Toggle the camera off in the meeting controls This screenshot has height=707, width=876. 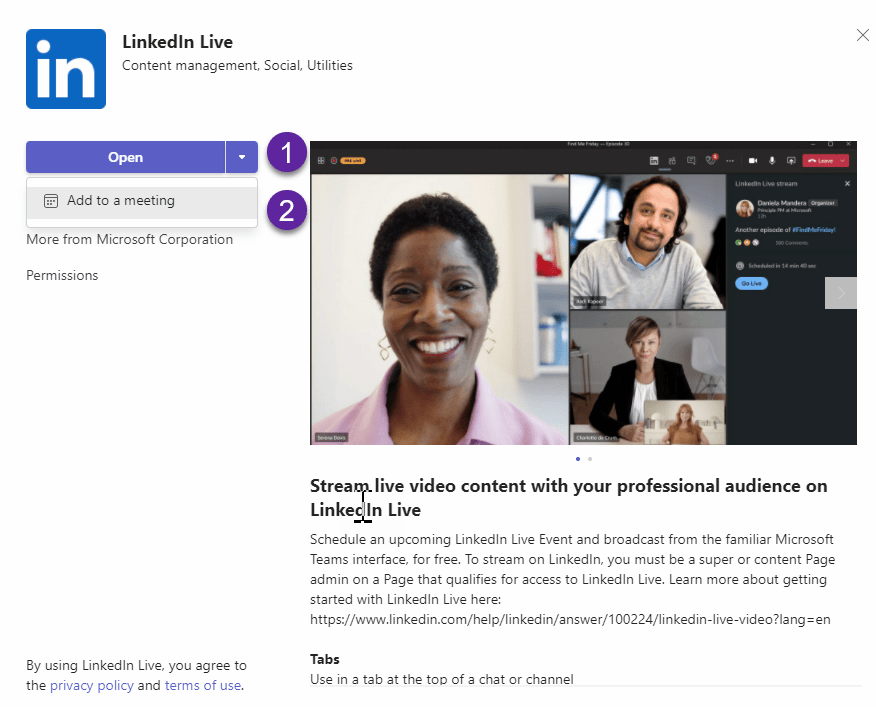pos(753,160)
